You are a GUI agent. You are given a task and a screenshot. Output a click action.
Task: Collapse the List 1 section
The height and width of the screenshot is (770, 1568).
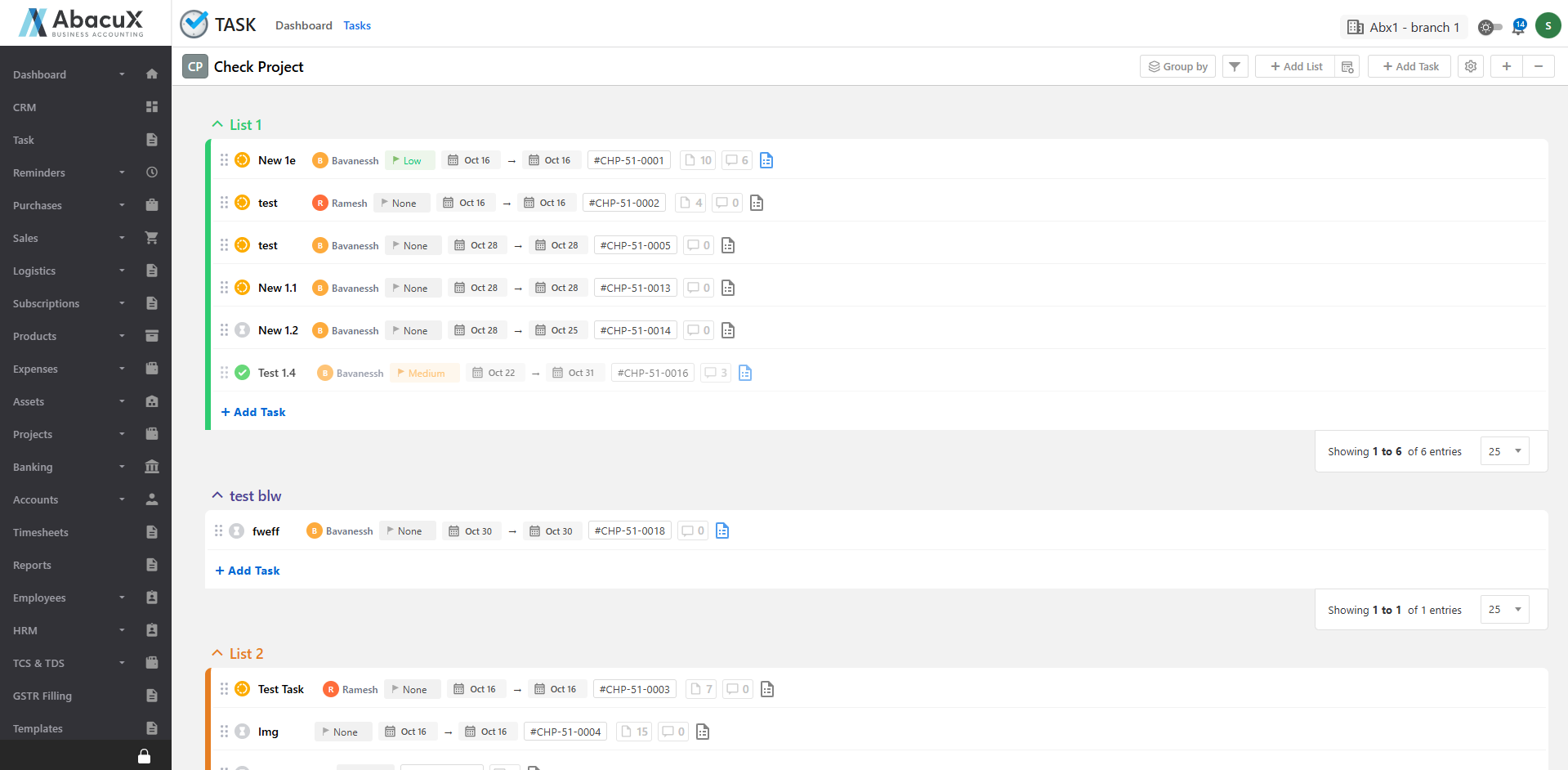coord(217,125)
